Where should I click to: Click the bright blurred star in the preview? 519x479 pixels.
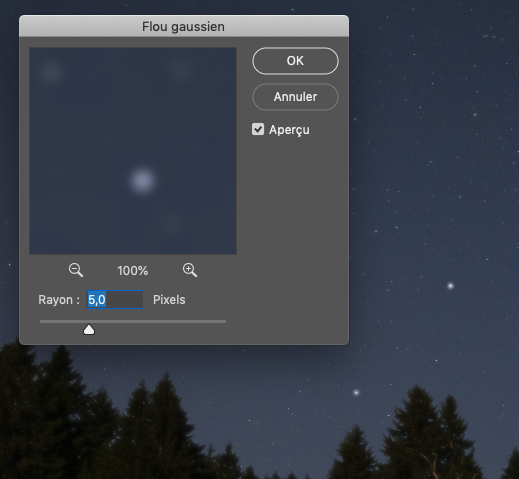coord(143,181)
